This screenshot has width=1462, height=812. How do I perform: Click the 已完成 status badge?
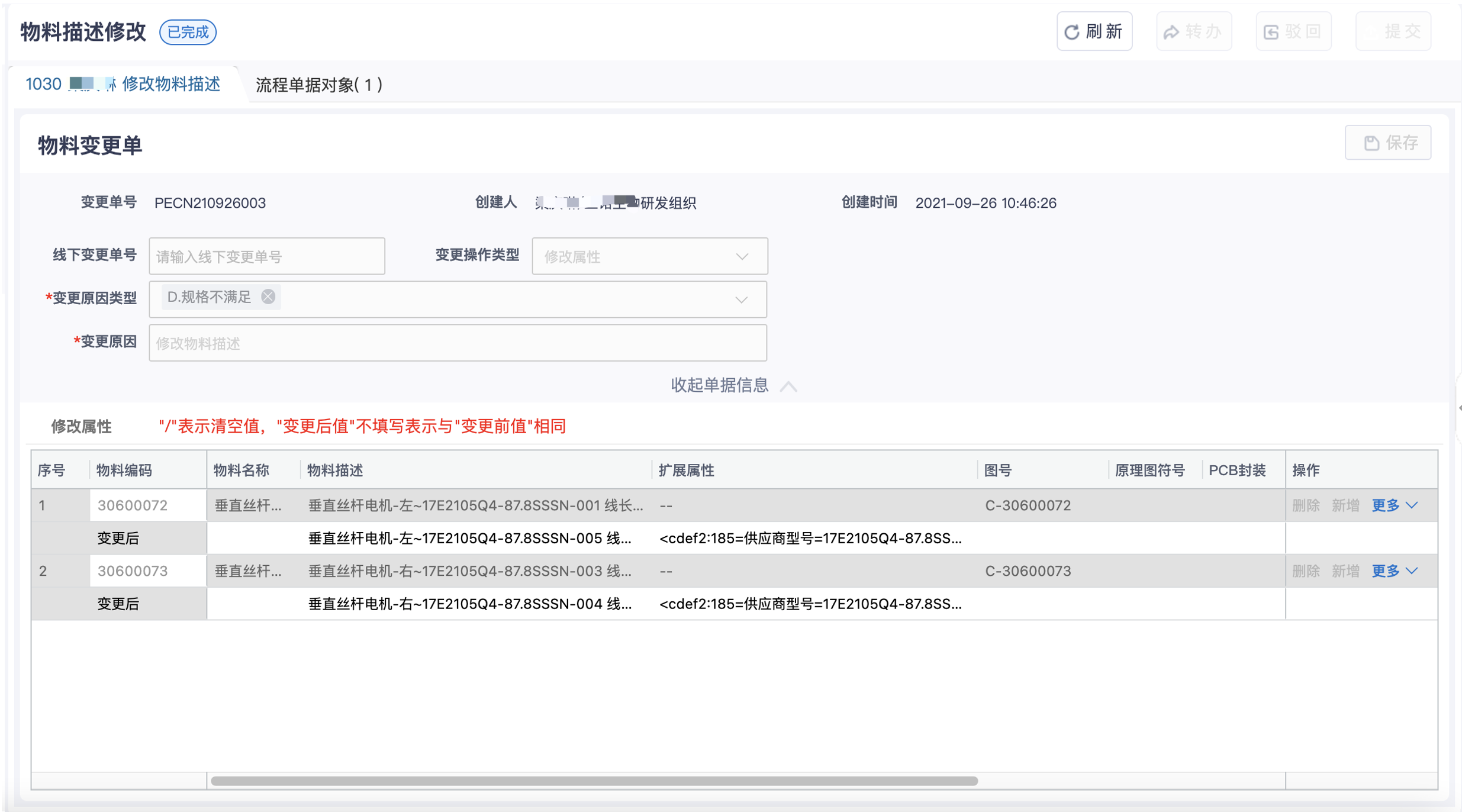188,32
